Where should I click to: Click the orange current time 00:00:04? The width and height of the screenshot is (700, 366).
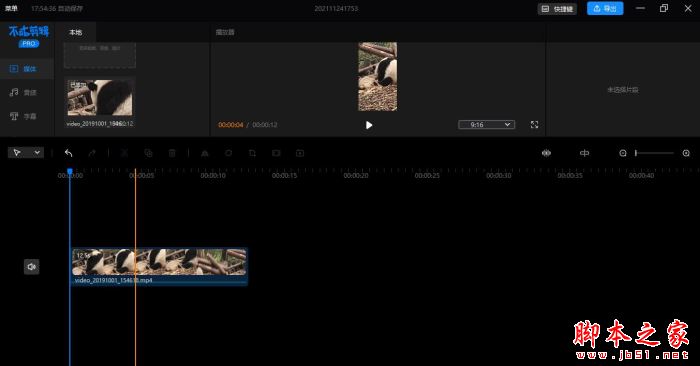230,125
